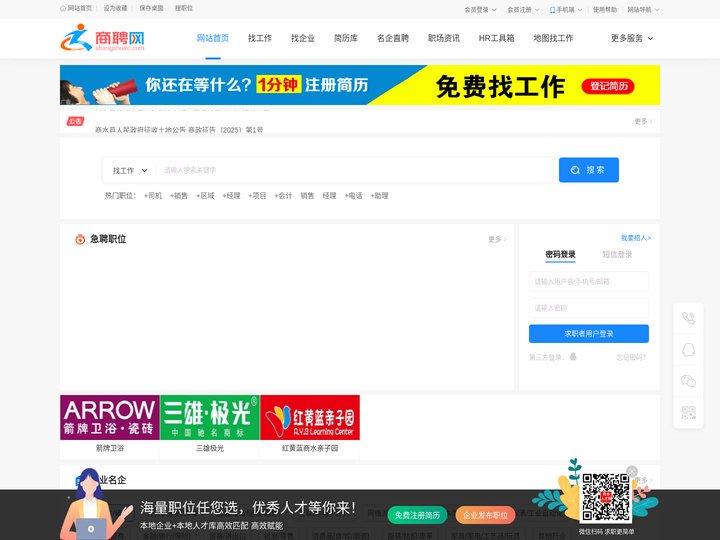720x540 pixels.
Task: Open 地图找工作 navigation item
Action: (553, 38)
